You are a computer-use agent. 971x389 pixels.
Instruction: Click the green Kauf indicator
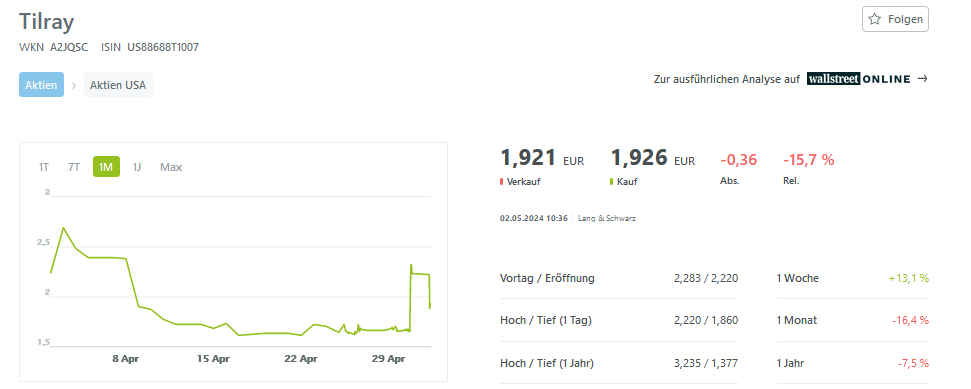[x=612, y=182]
